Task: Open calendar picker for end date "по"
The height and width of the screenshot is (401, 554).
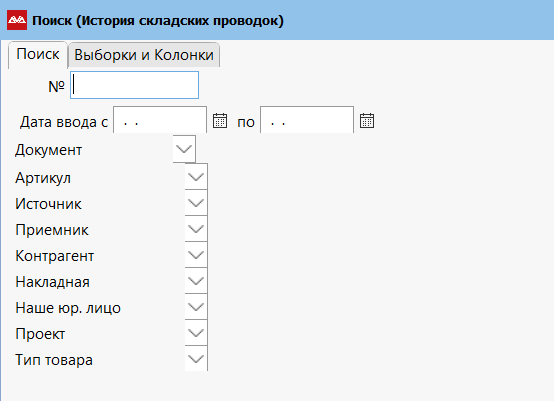Action: [x=367, y=121]
